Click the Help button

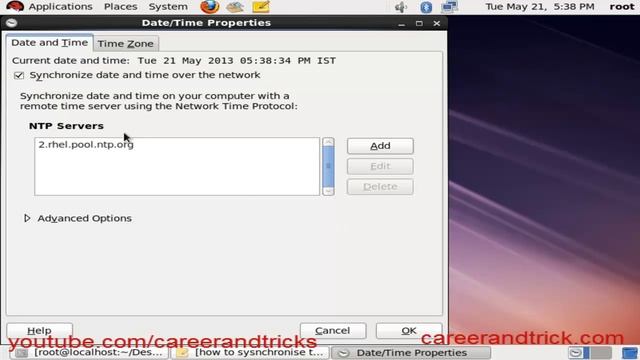tap(40, 330)
